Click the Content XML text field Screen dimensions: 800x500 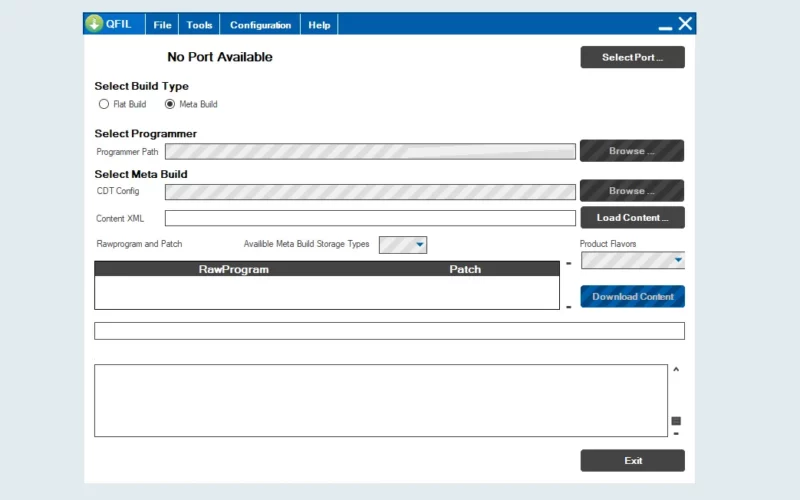[x=370, y=218]
